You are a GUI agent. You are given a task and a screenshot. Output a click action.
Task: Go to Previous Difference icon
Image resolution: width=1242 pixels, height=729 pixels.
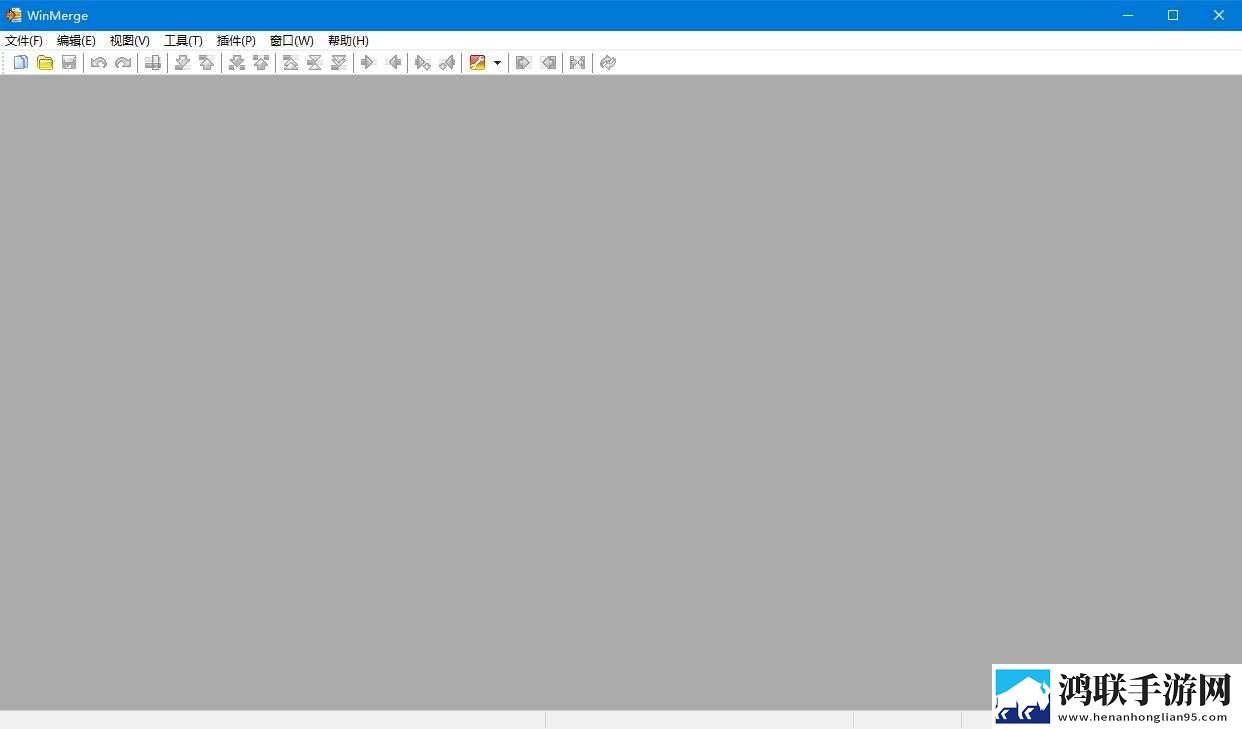point(207,63)
